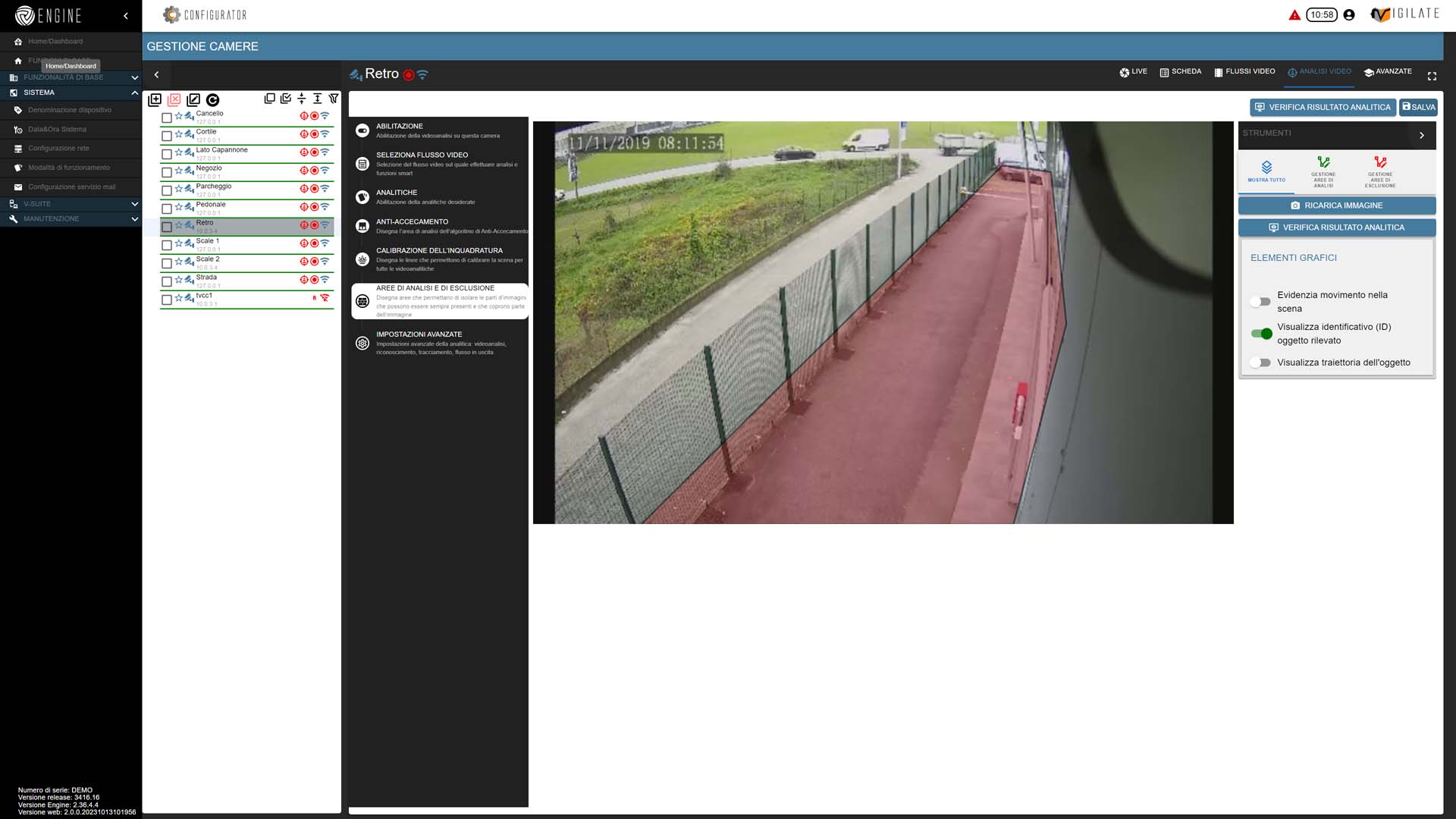Click Verifica Risultato Analitica below Ricarica Immagine
This screenshot has width=1456, height=819.
pyautogui.click(x=1337, y=227)
